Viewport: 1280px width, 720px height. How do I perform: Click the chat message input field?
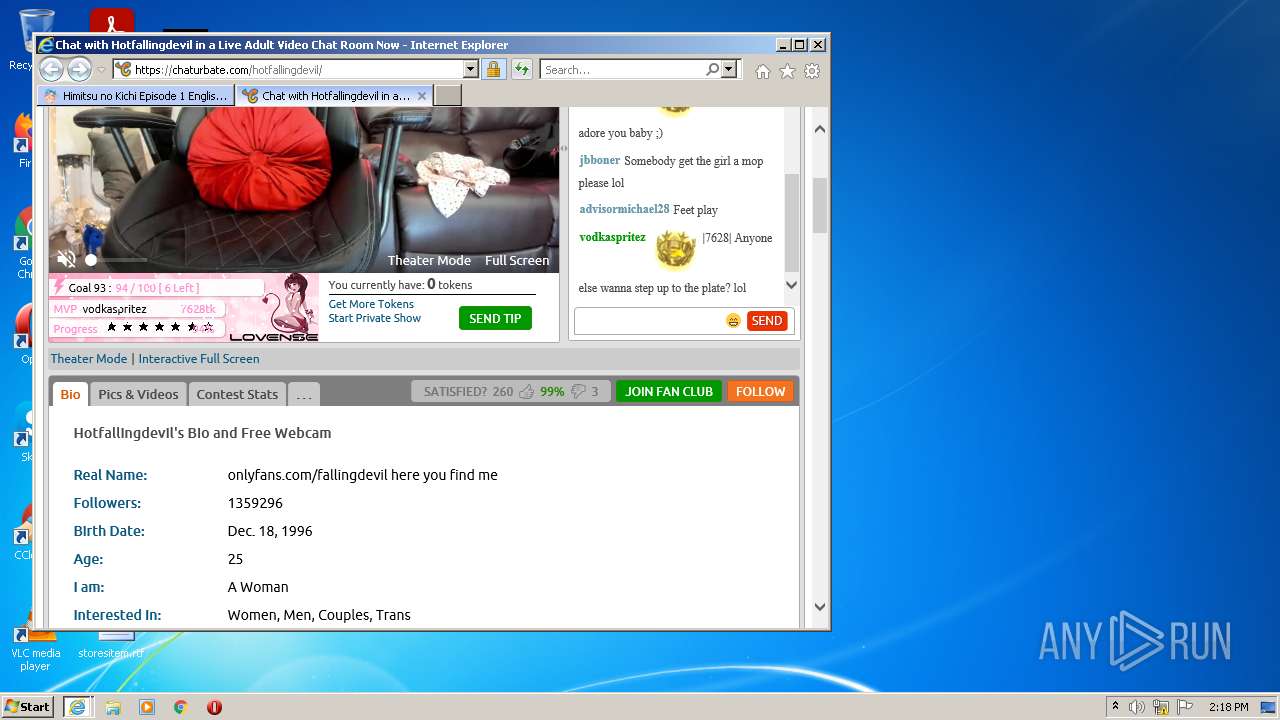click(x=649, y=321)
